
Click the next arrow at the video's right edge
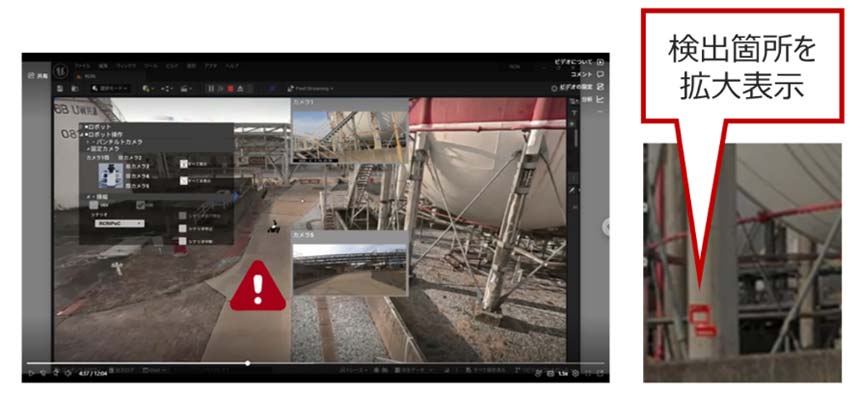pos(606,227)
